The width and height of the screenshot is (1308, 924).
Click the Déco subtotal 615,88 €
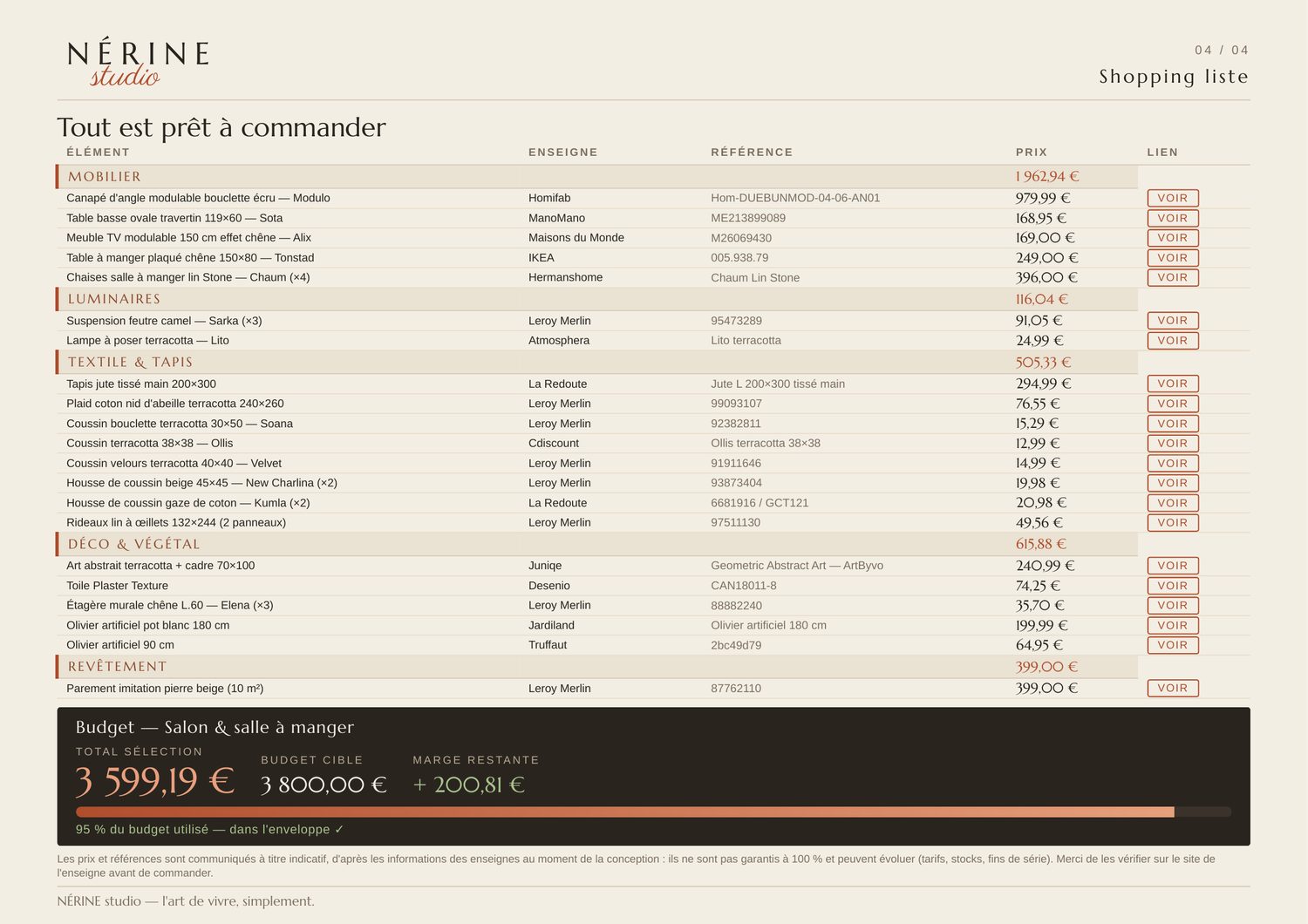click(1041, 544)
